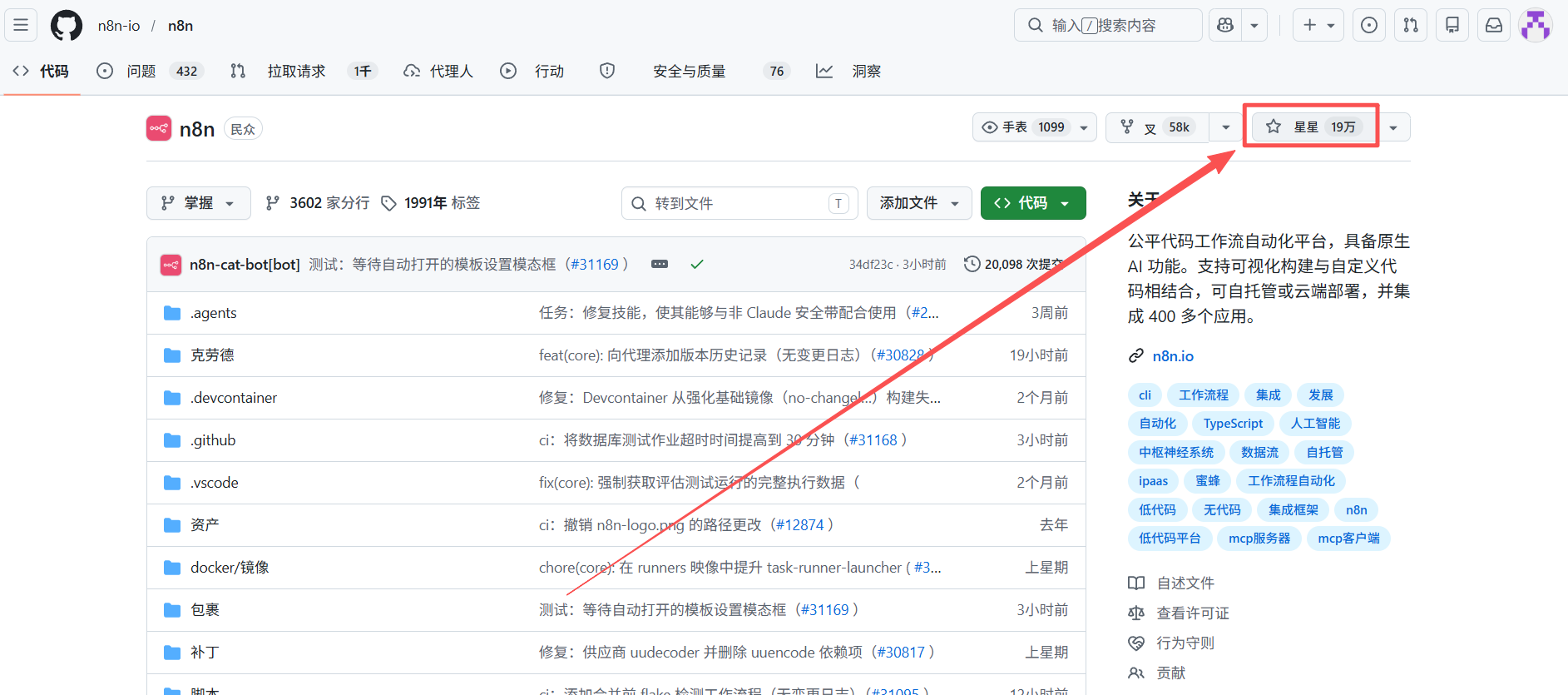Click the 转到文件 search field
This screenshot has width=1568, height=695.
[x=740, y=203]
